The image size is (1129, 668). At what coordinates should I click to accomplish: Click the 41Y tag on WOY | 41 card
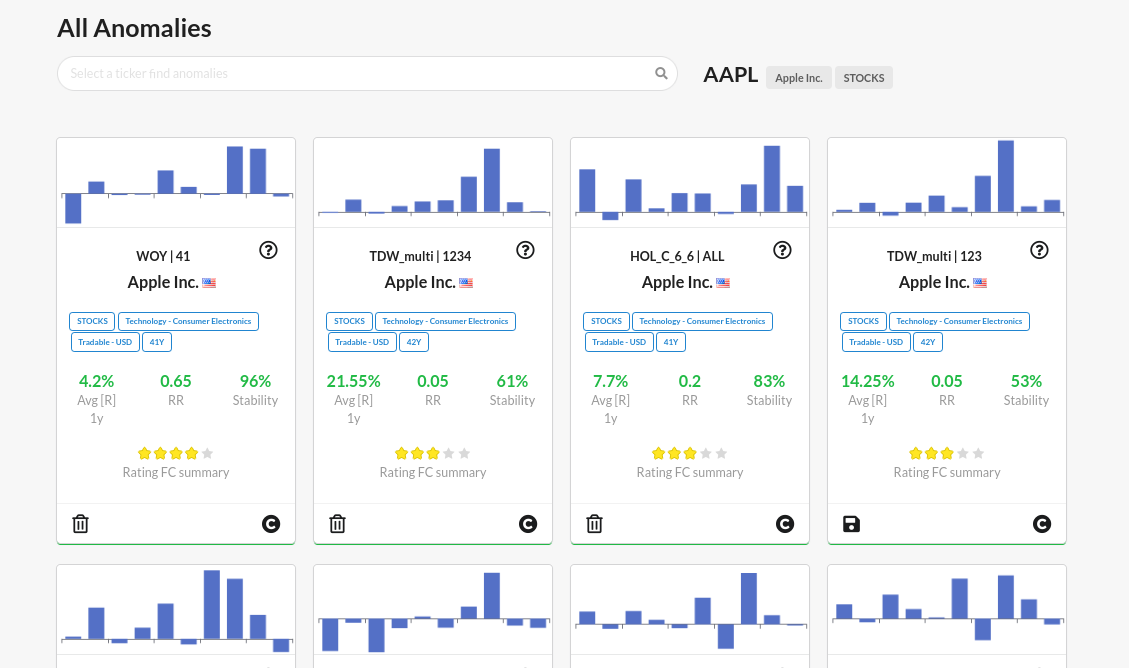click(x=157, y=342)
